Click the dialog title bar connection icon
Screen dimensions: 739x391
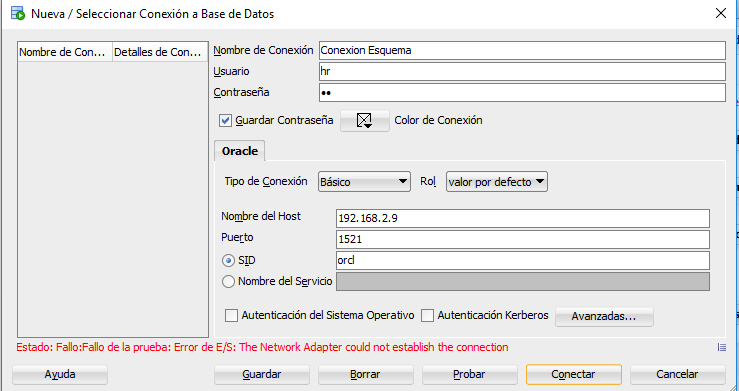coord(18,13)
